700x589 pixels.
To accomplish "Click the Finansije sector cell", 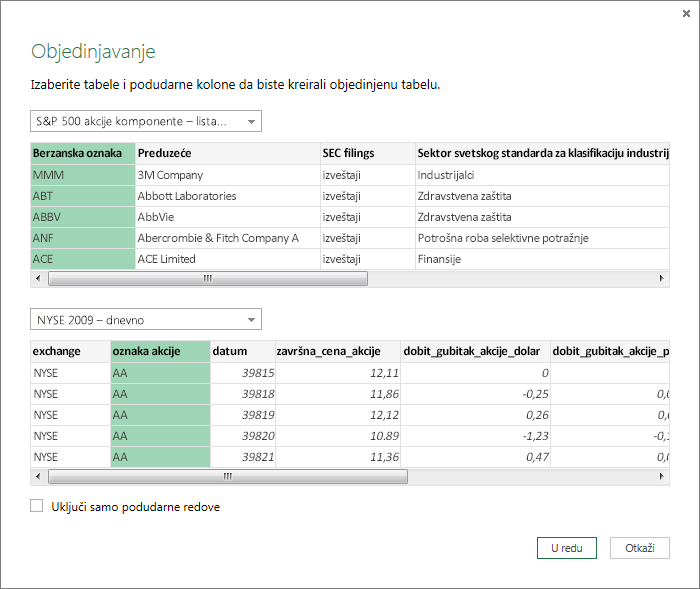I will pyautogui.click(x=542, y=259).
